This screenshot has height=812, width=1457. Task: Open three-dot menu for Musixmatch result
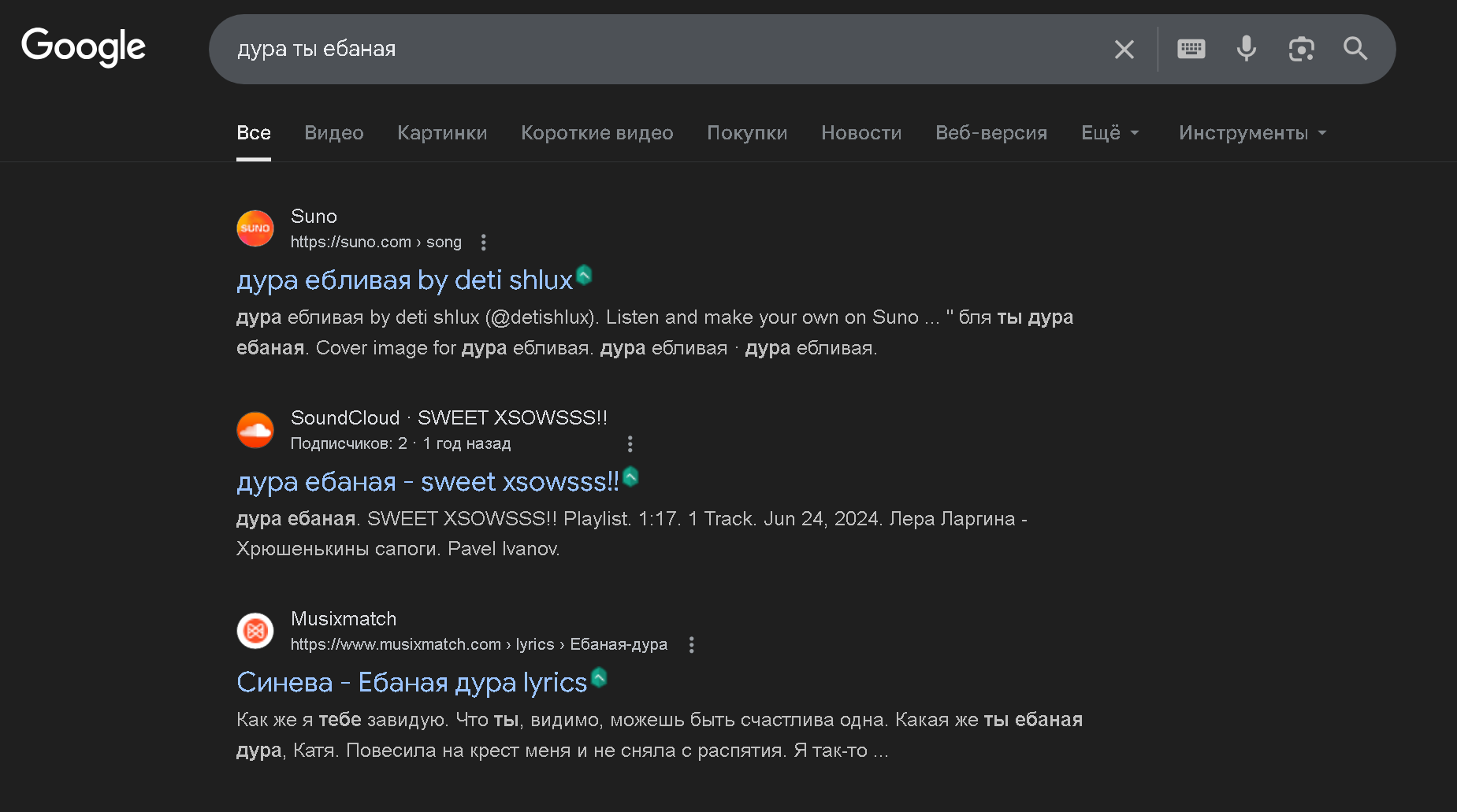point(691,645)
